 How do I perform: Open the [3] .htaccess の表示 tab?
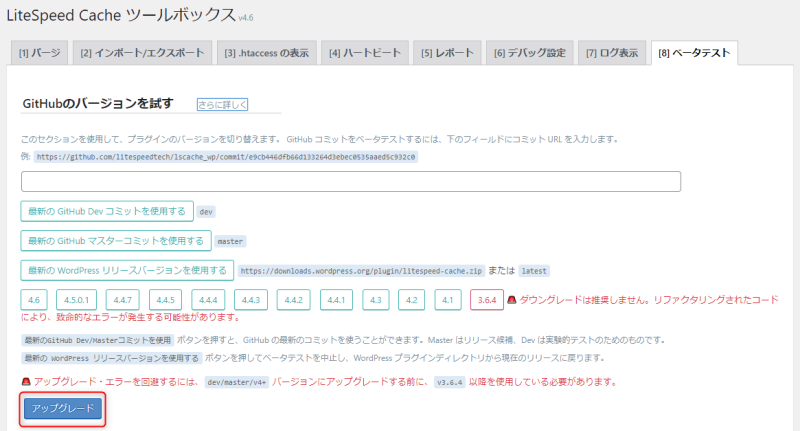click(265, 53)
